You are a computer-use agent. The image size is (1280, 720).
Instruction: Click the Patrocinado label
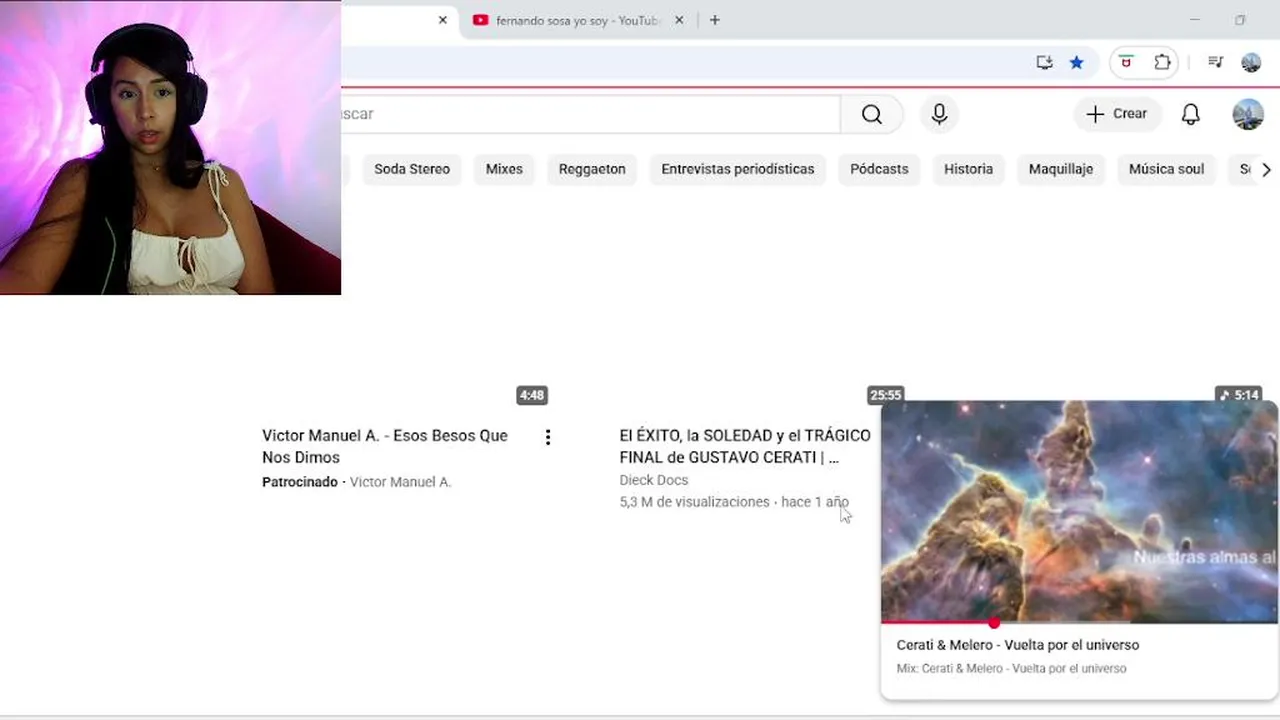point(300,482)
